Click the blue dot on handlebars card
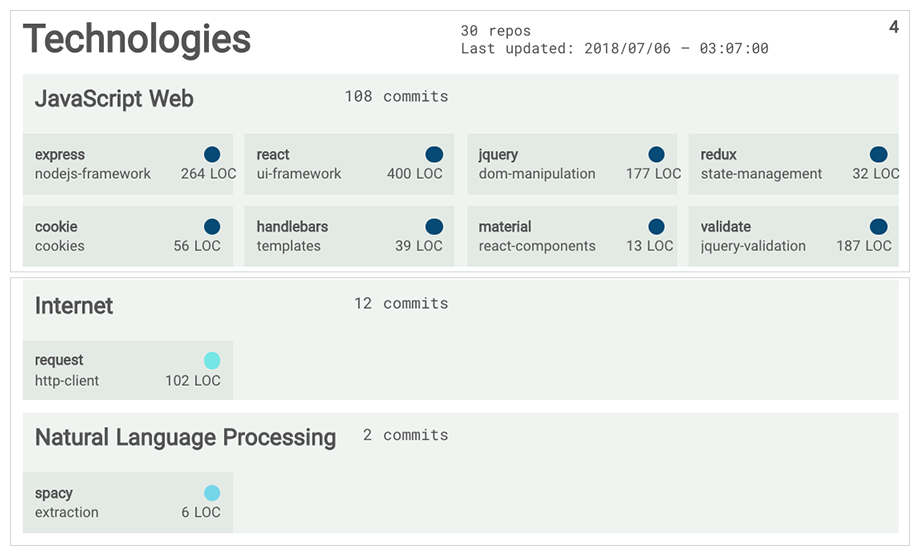920x556 pixels. (434, 227)
